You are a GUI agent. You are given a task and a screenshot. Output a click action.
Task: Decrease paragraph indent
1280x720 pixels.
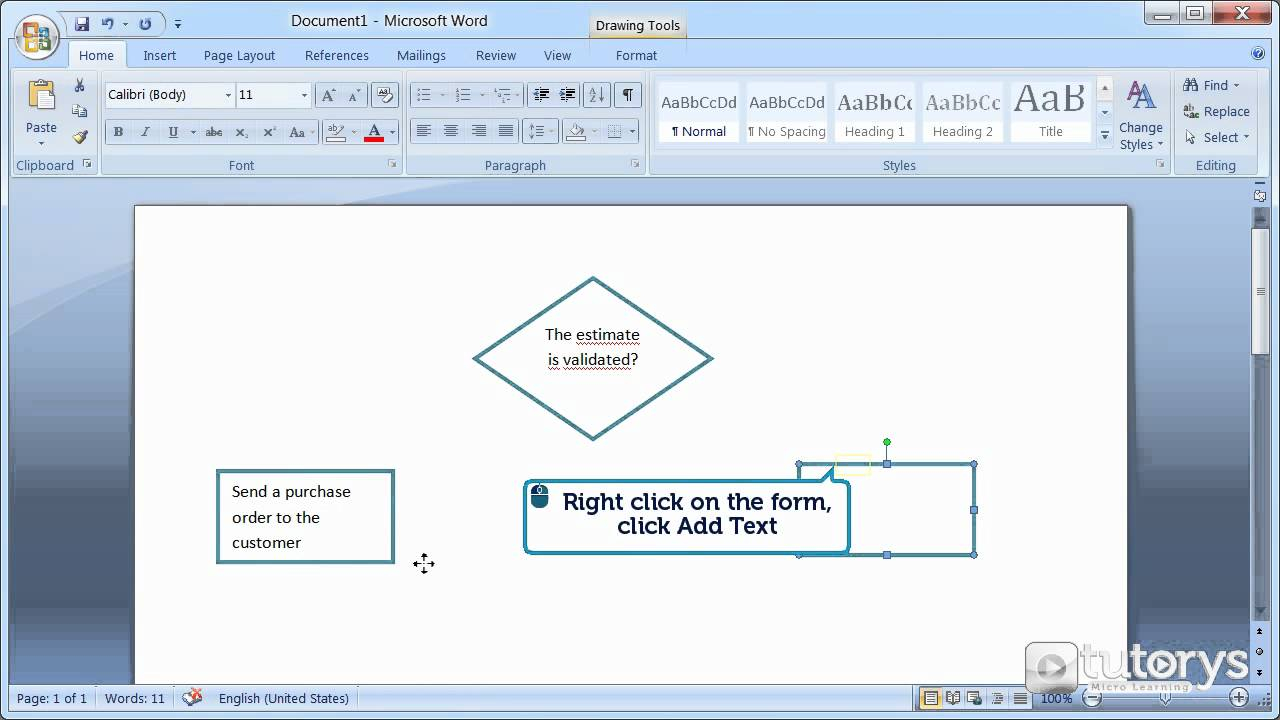[541, 95]
